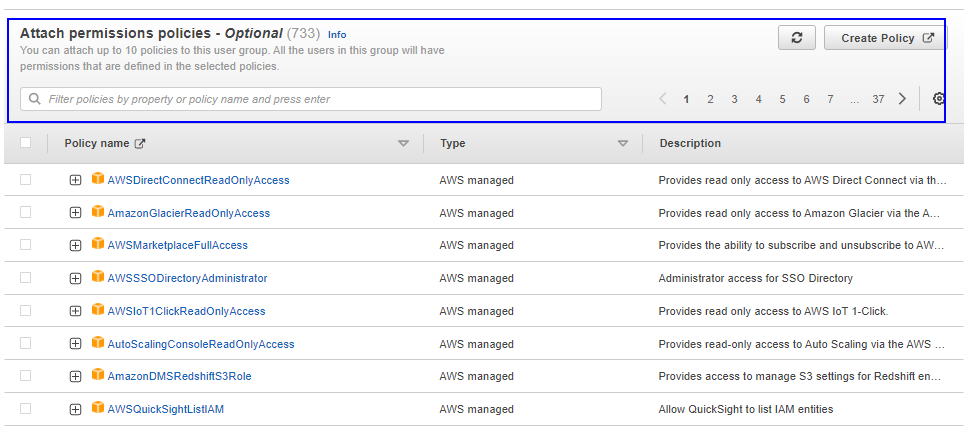
Task: Select all policies with the header checkbox
Action: click(25, 143)
